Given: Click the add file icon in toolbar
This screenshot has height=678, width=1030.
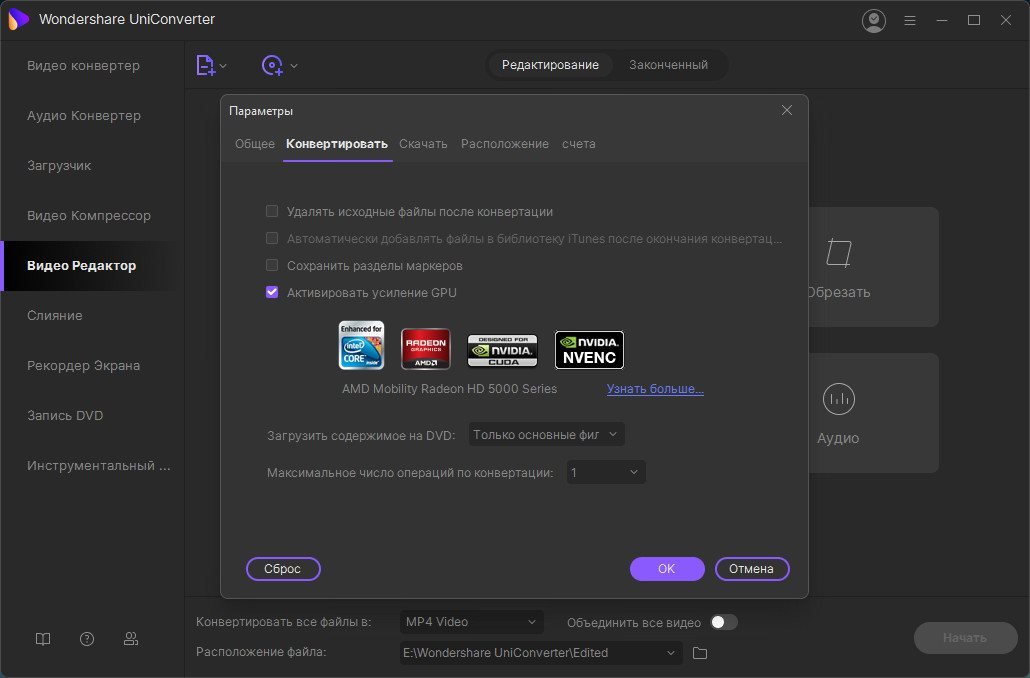Looking at the screenshot, I should point(205,65).
